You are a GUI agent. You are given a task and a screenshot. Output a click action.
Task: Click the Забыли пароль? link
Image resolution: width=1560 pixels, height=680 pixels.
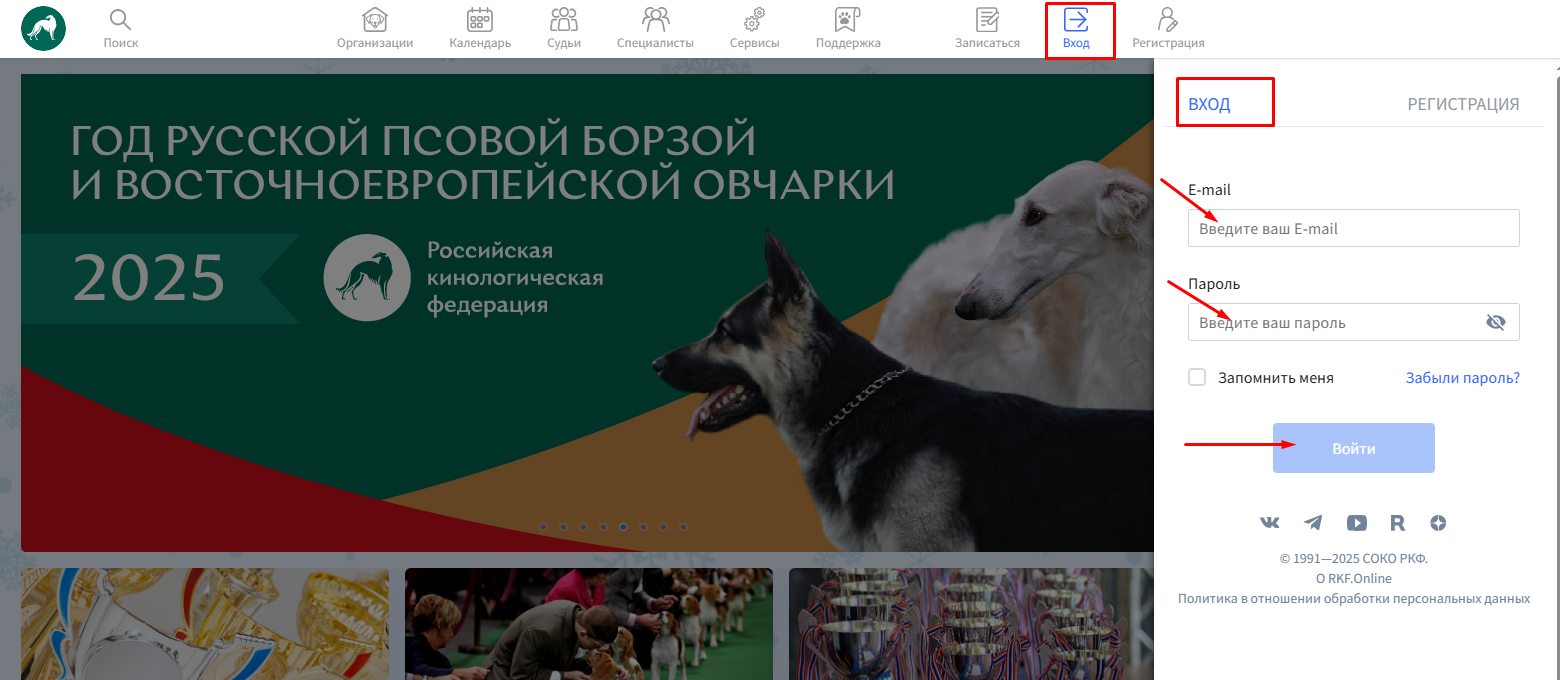1462,378
